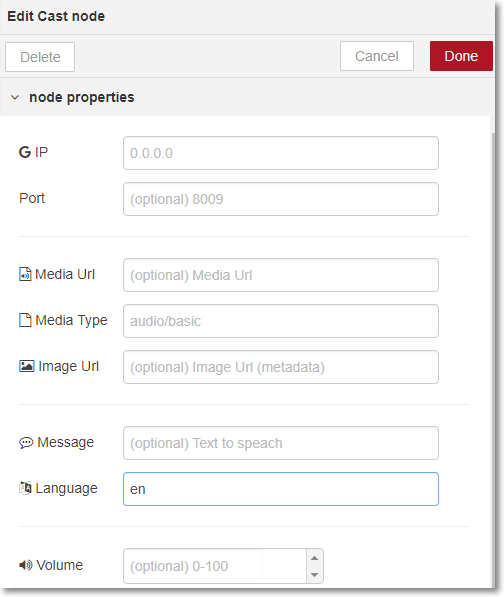Click the Image Url picture icon
This screenshot has width=504, height=597.
tap(27, 366)
